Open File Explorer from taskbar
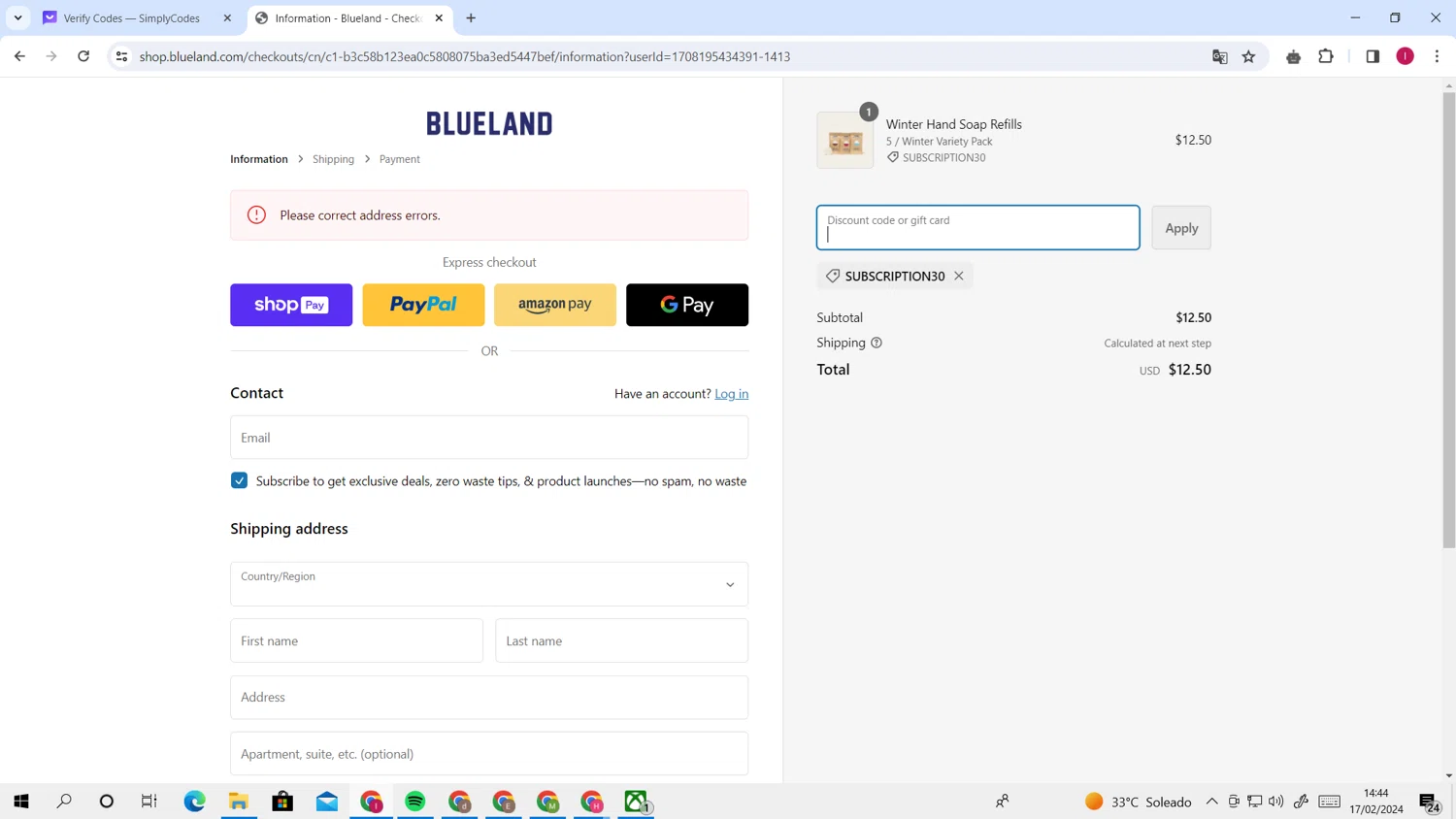The width and height of the screenshot is (1456, 819). pos(239,802)
